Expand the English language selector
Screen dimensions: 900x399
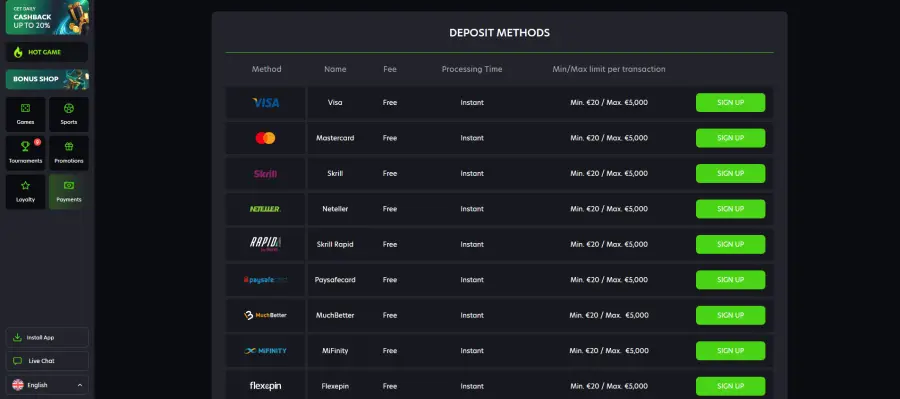(47, 385)
